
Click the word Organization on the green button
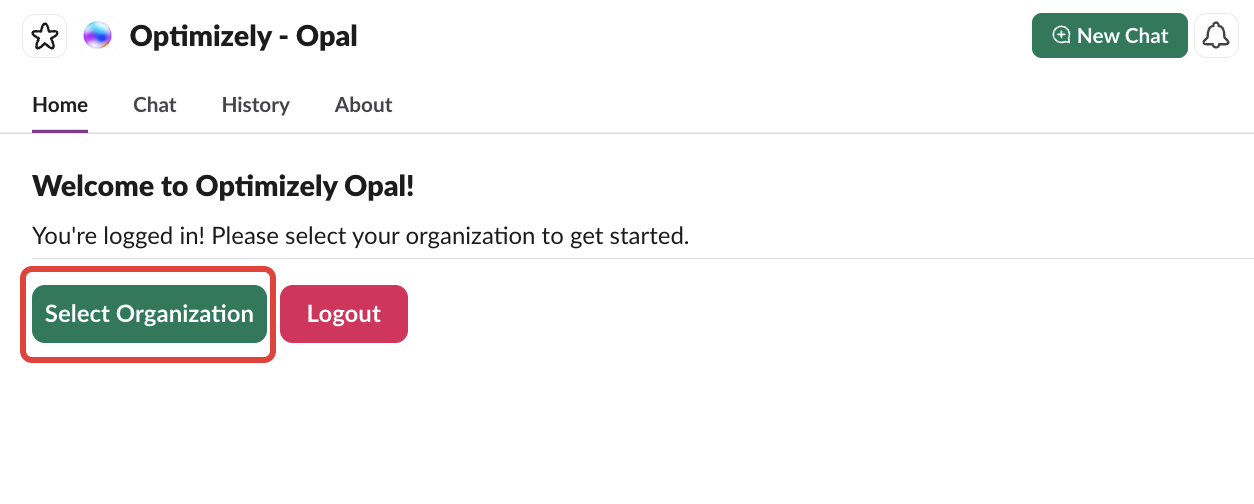[185, 314]
